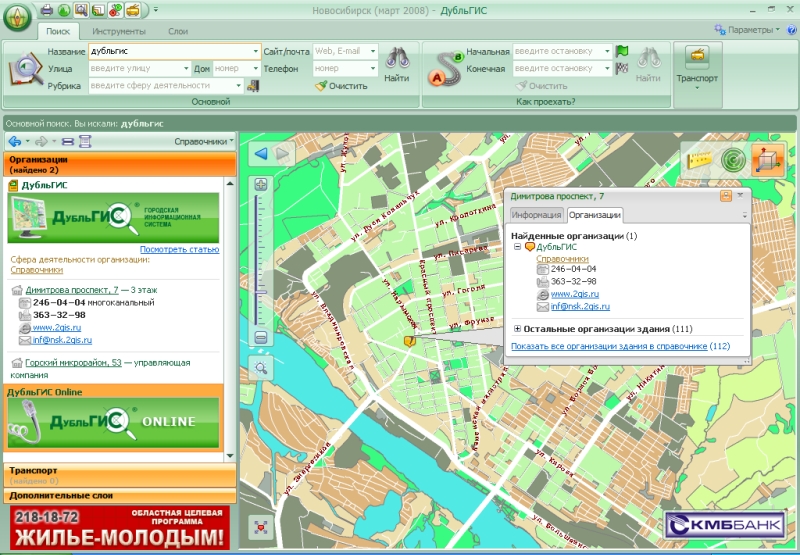The width and height of the screenshot is (800, 555).
Task: Open Показать все организации здания в справочнике link
Action: coord(609,346)
